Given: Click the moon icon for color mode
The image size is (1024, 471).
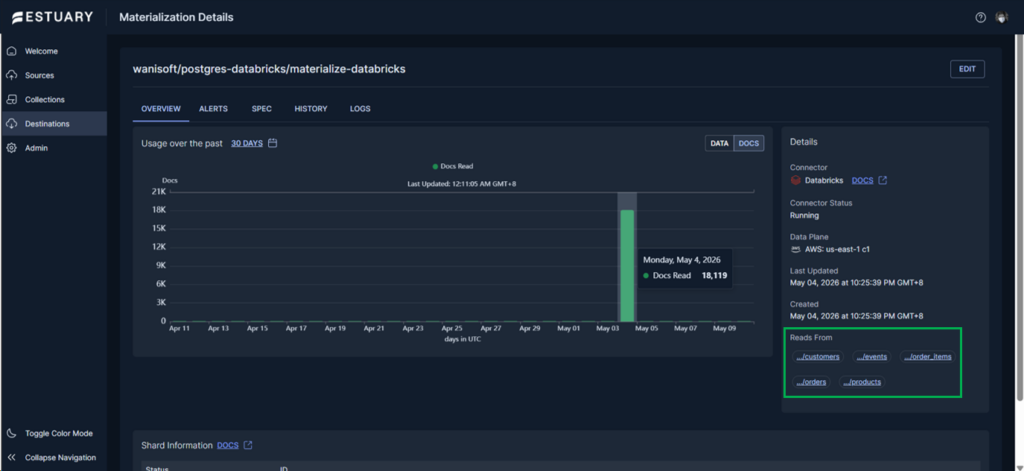Looking at the screenshot, I should 11,433.
